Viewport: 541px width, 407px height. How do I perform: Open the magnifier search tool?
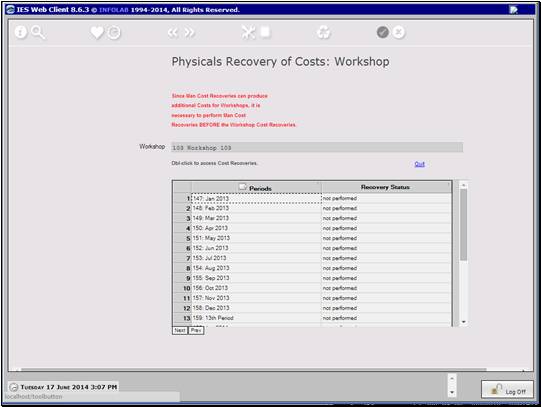pos(38,33)
